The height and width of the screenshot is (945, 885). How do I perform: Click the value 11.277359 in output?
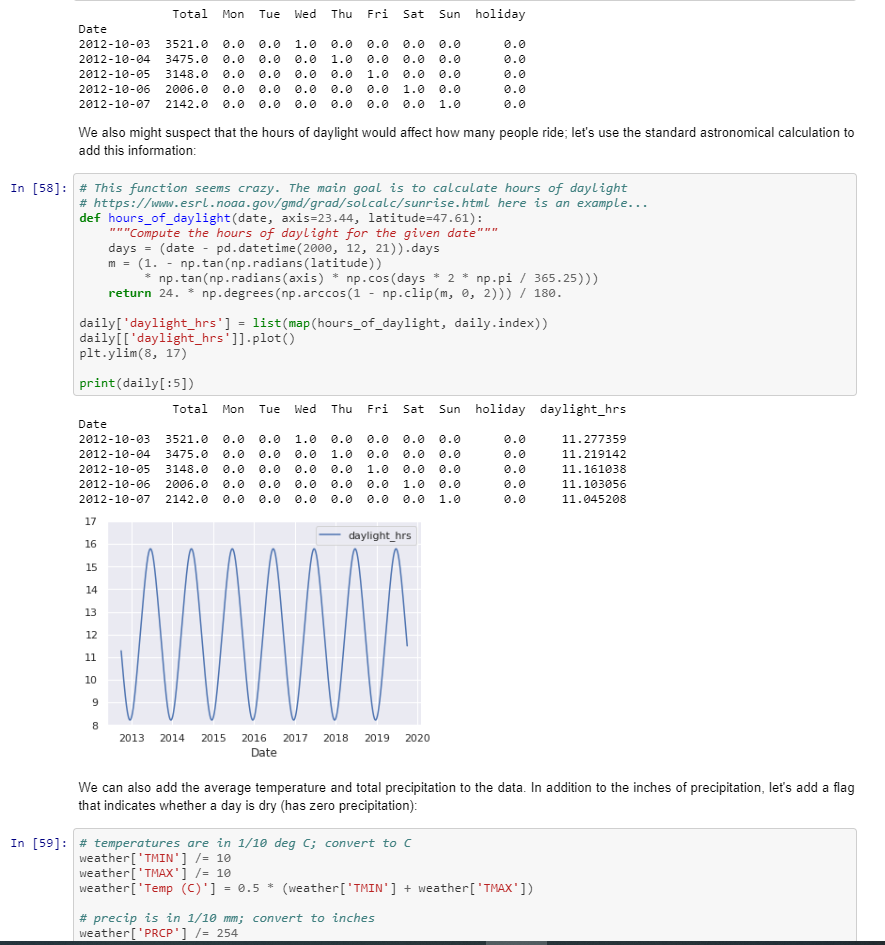pos(594,439)
